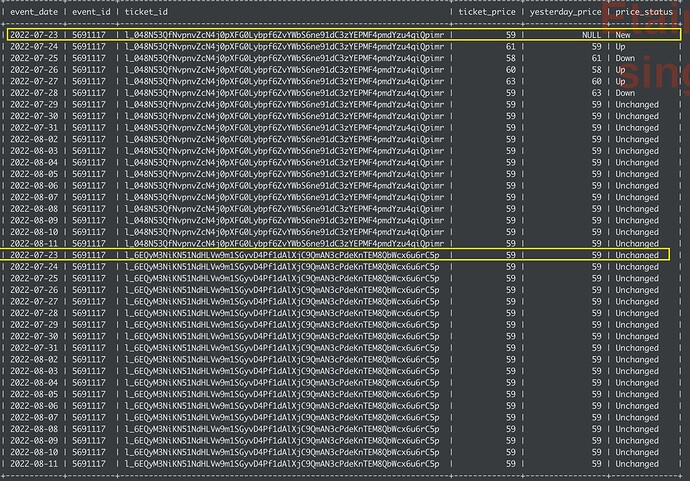Screen dimensions: 690x481
Task: Click yesterday_price 58 in the 2022-07-26 row
Action: [x=596, y=70]
